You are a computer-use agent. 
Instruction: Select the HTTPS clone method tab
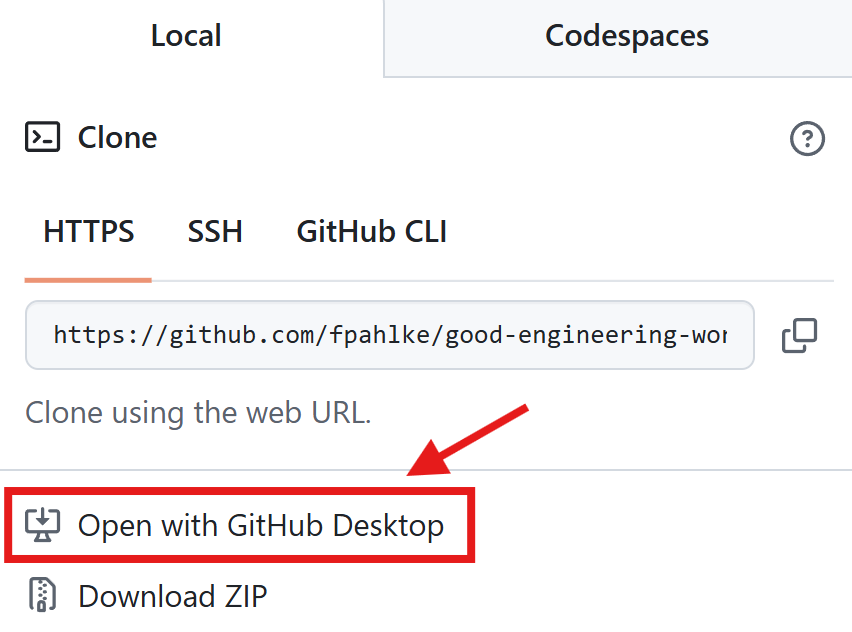point(89,232)
